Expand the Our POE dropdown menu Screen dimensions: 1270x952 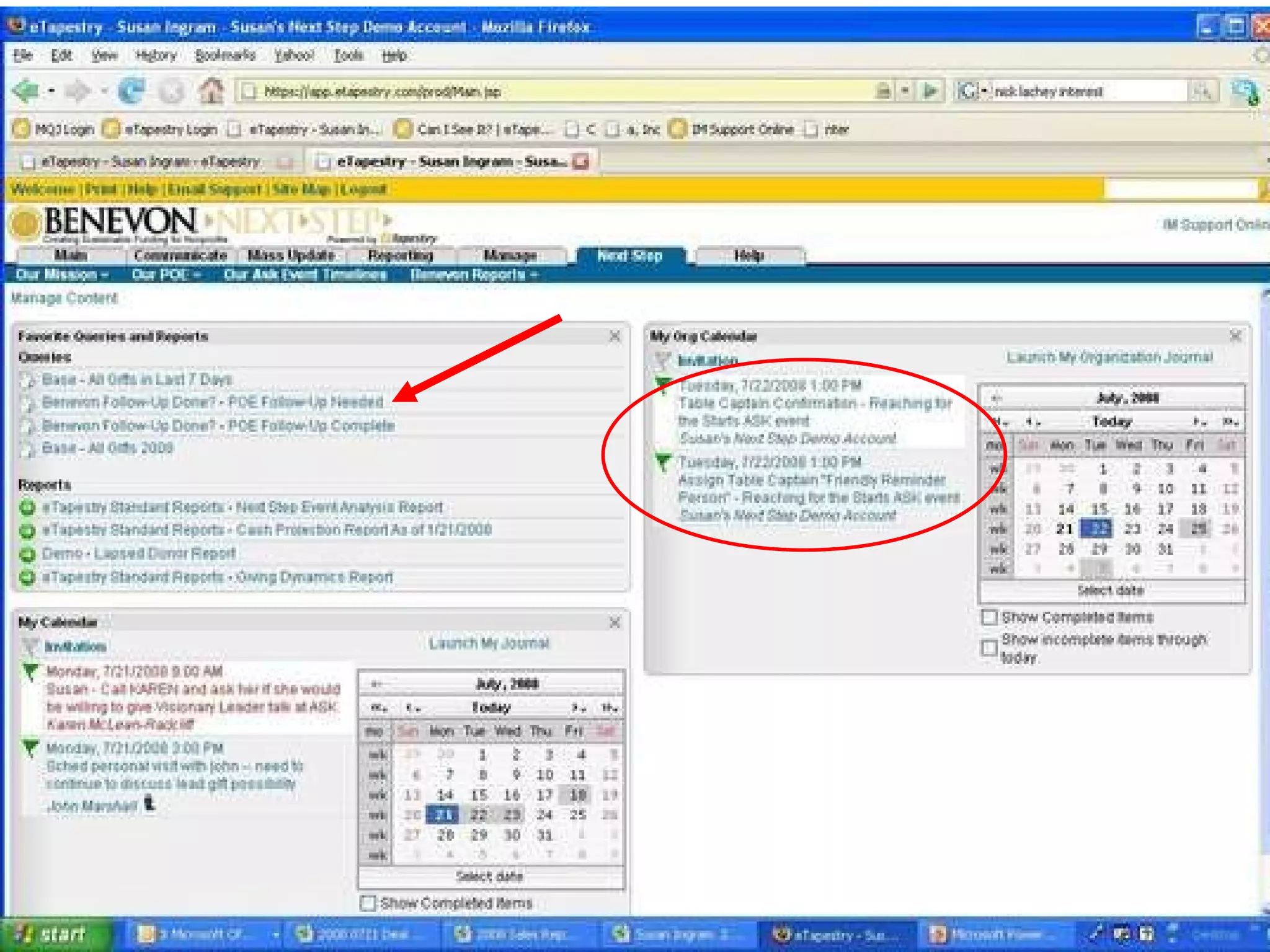[x=166, y=275]
